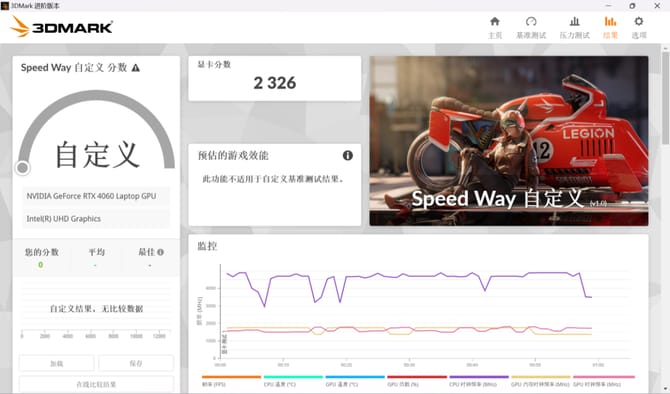
Task: Toggle the frame rate (FPS) legend series
Action: tap(231, 381)
